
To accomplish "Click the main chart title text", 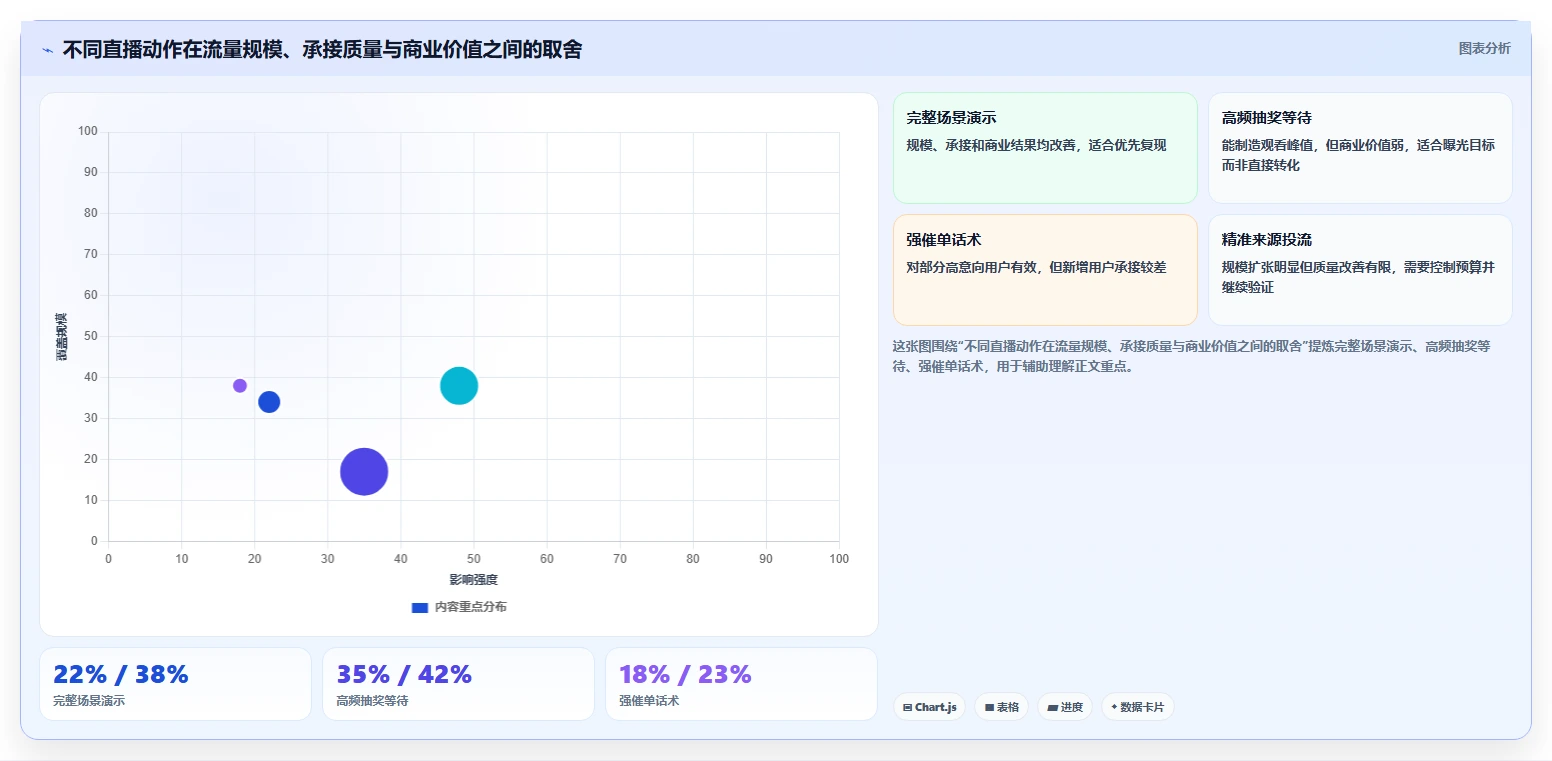I will pos(322,49).
